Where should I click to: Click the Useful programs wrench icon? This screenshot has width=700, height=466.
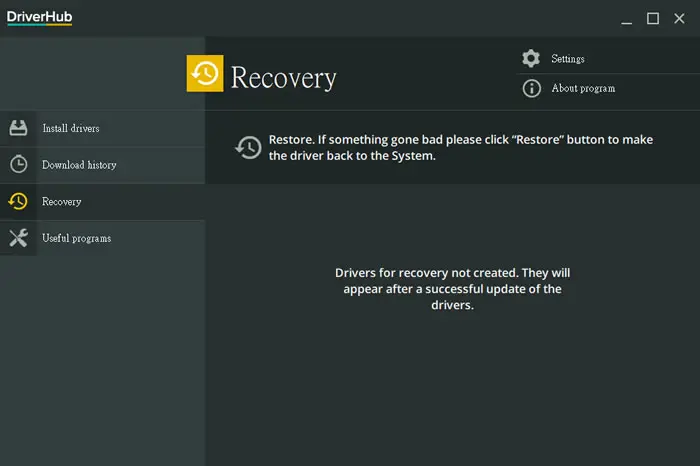click(18, 238)
